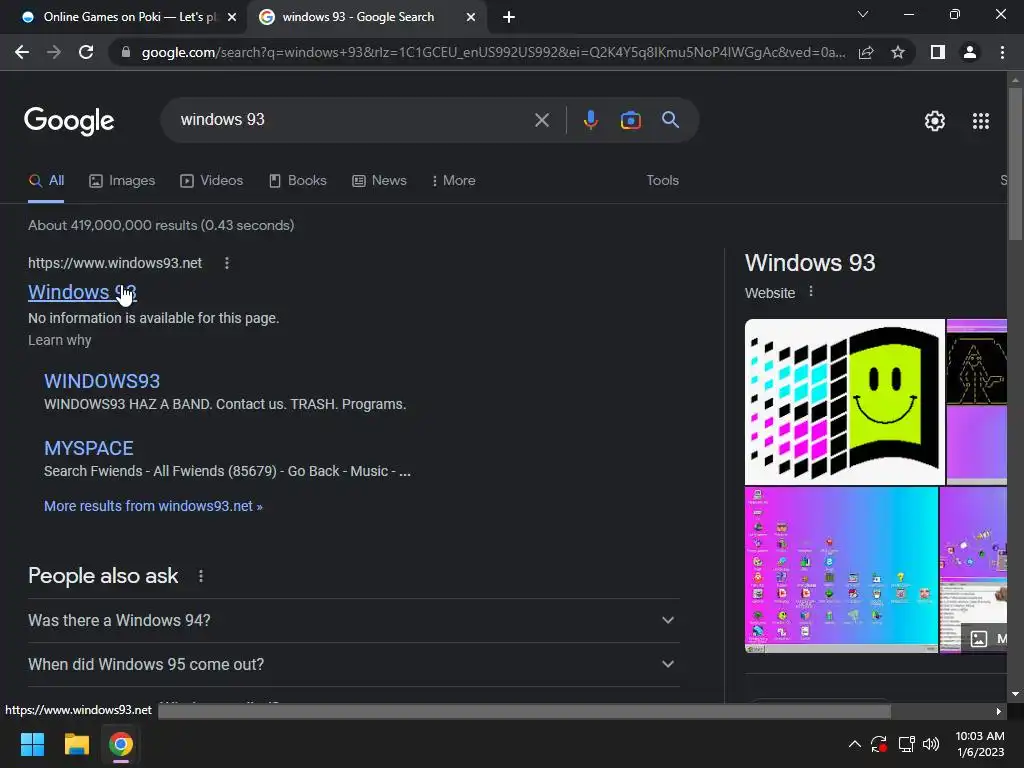Open Google quick settings gear
Viewport: 1024px width, 768px height.
coord(935,121)
